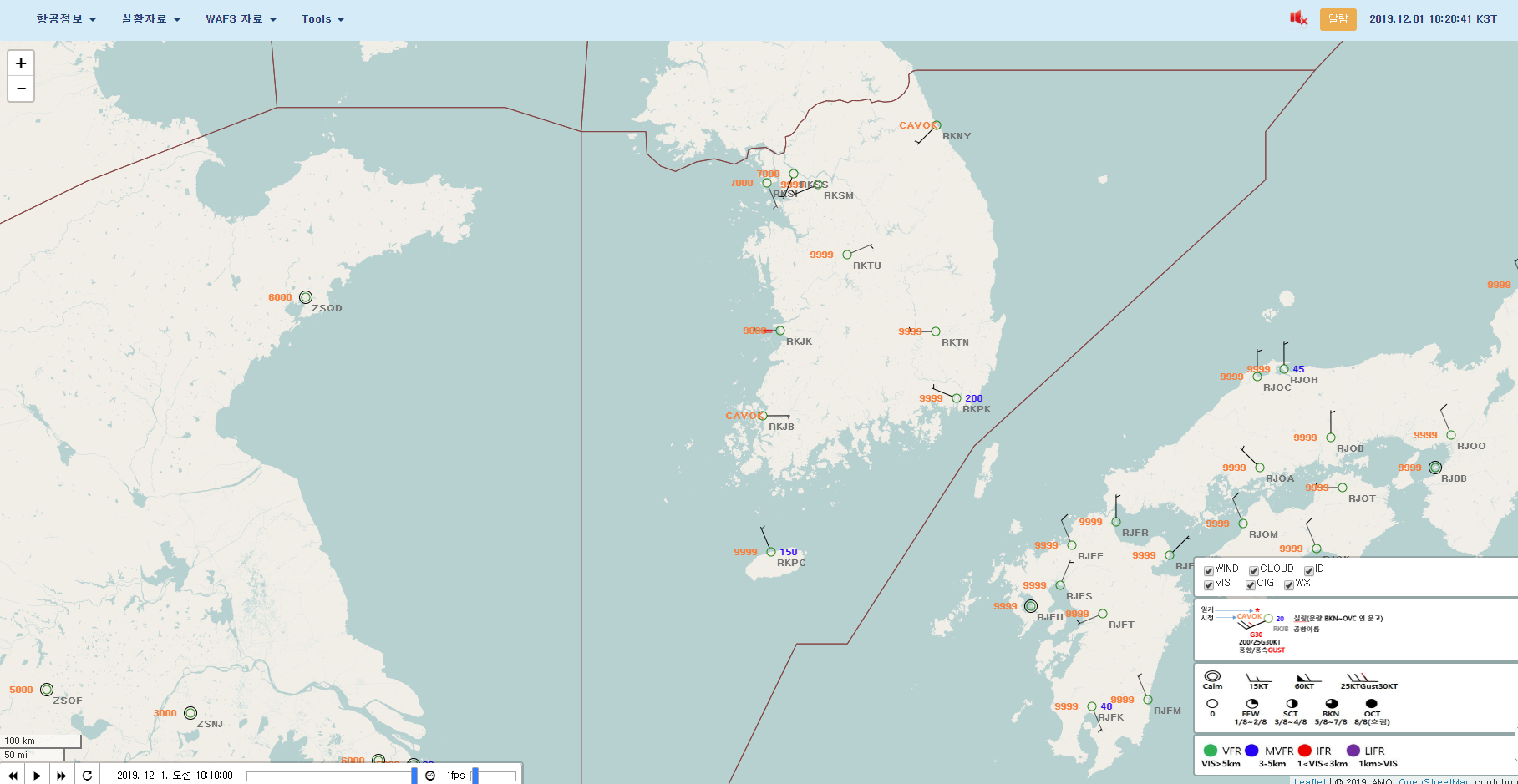
Task: Select the ZSNJ station marker
Action: click(190, 713)
